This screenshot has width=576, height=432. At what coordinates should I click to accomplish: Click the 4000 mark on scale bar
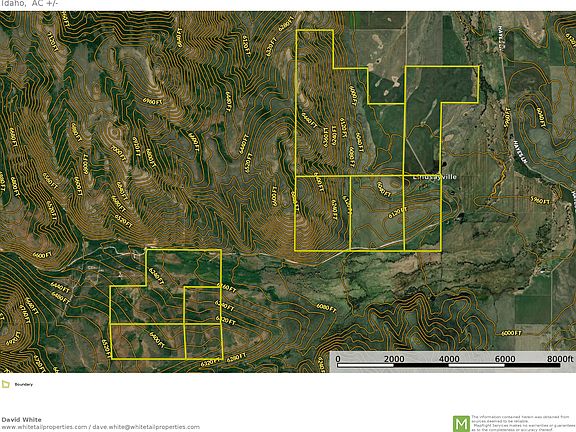click(x=449, y=359)
